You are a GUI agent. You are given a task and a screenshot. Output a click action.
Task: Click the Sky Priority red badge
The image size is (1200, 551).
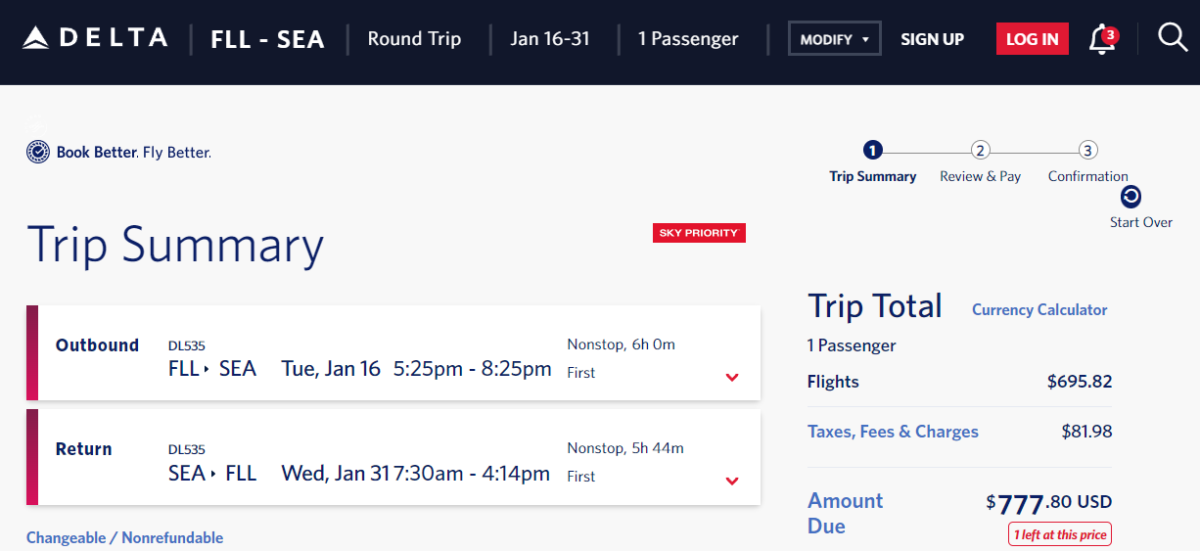pos(699,233)
